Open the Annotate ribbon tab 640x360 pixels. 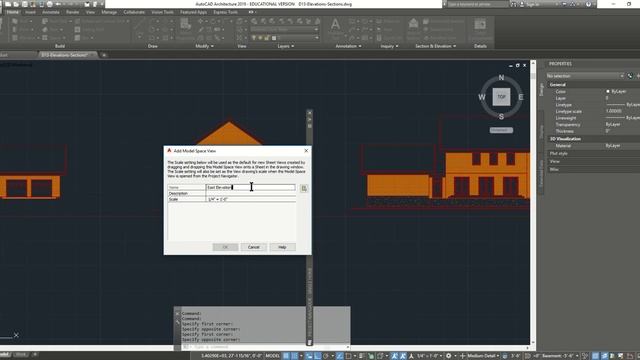coord(51,12)
